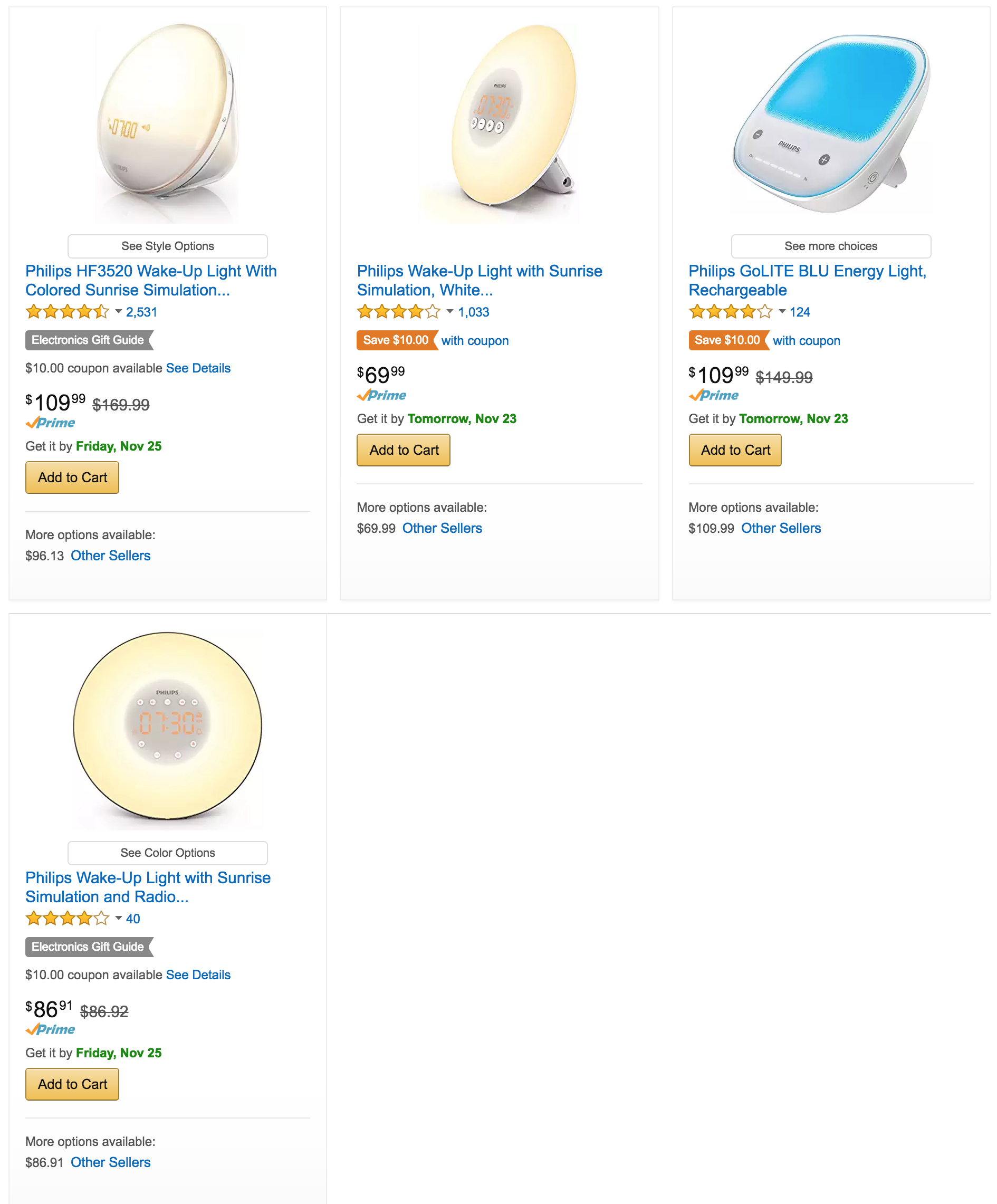
Task: Click the orange Save $10.00 badge on white light
Action: pyautogui.click(x=396, y=340)
